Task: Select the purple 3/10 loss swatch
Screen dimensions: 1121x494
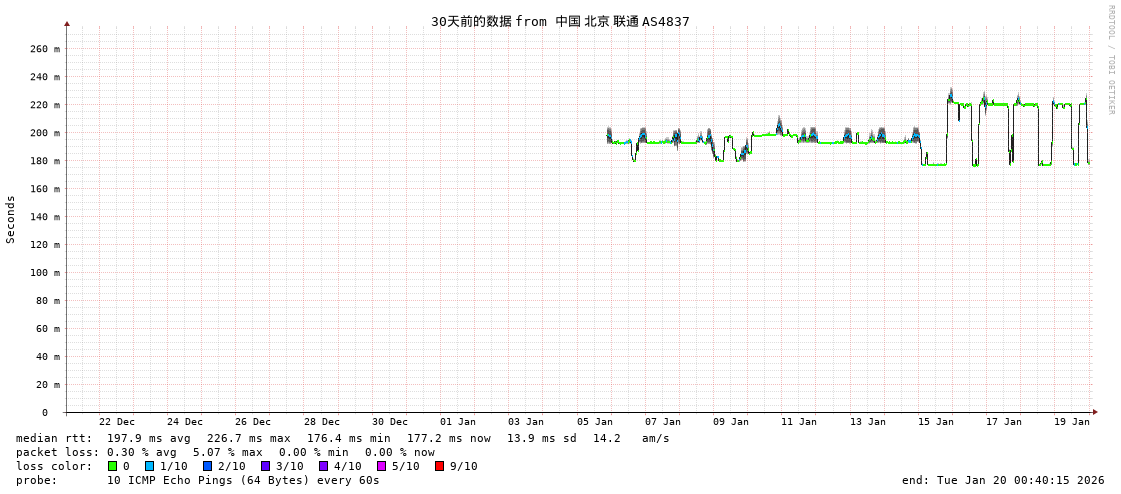Action: [x=265, y=466]
